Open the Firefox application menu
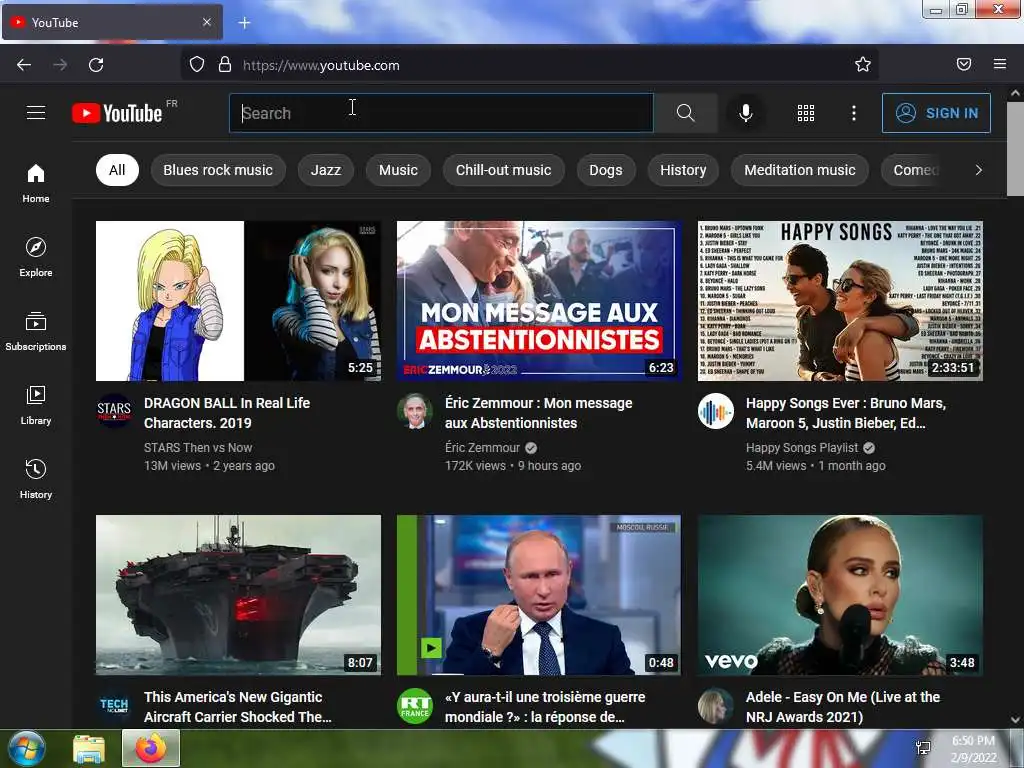The height and width of the screenshot is (768, 1024). click(1000, 64)
